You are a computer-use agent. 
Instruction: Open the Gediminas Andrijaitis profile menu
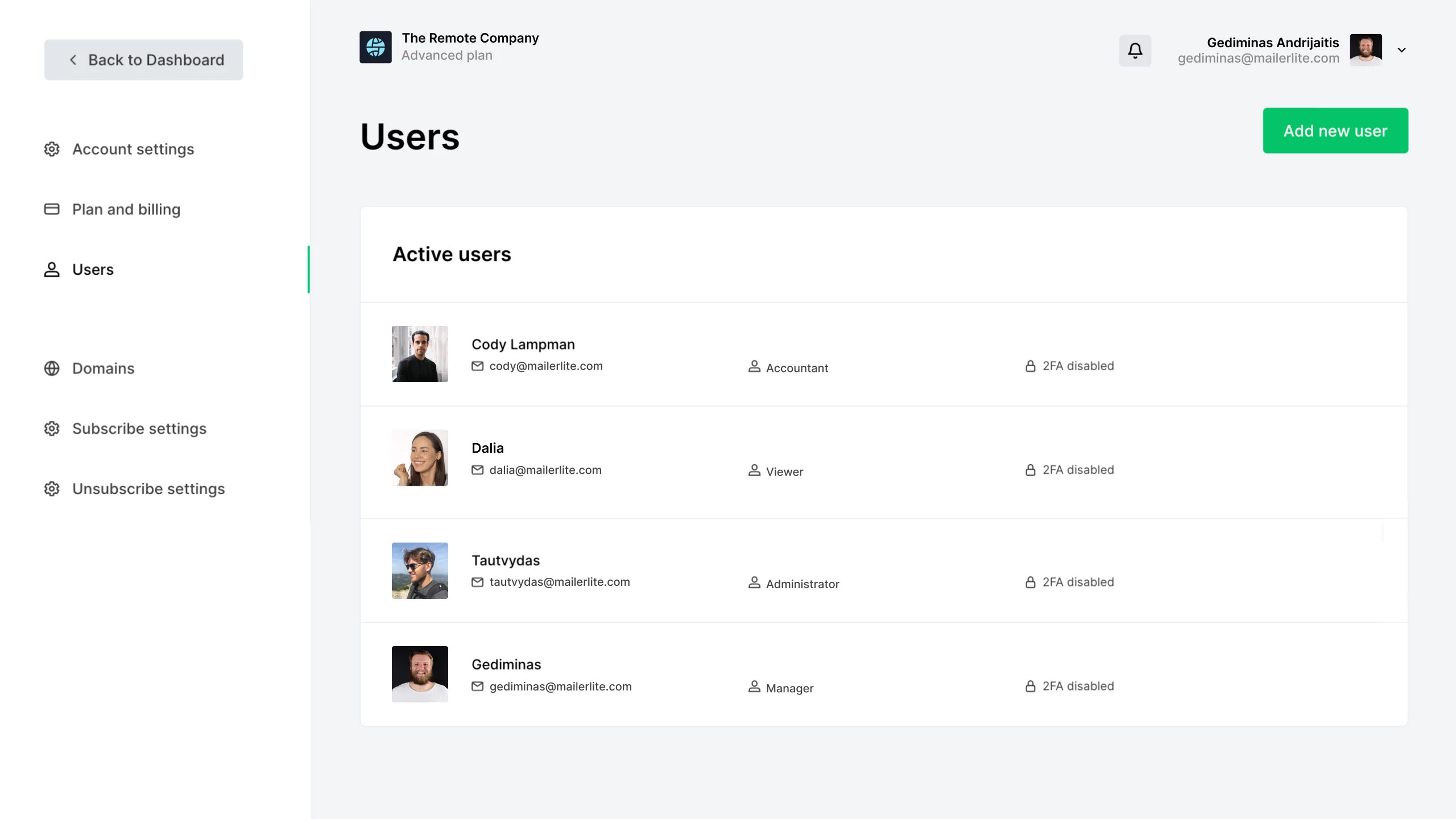coord(1273,50)
